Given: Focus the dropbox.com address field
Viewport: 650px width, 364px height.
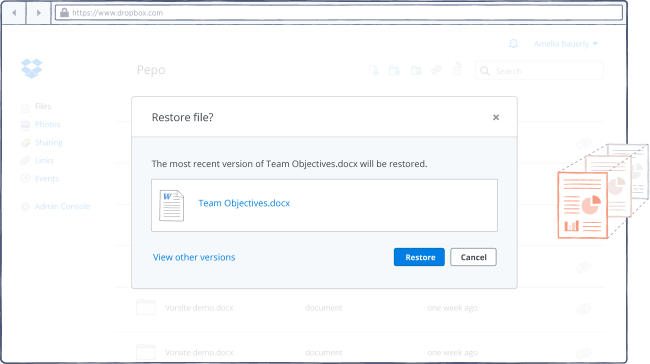Looking at the screenshot, I should 339,13.
